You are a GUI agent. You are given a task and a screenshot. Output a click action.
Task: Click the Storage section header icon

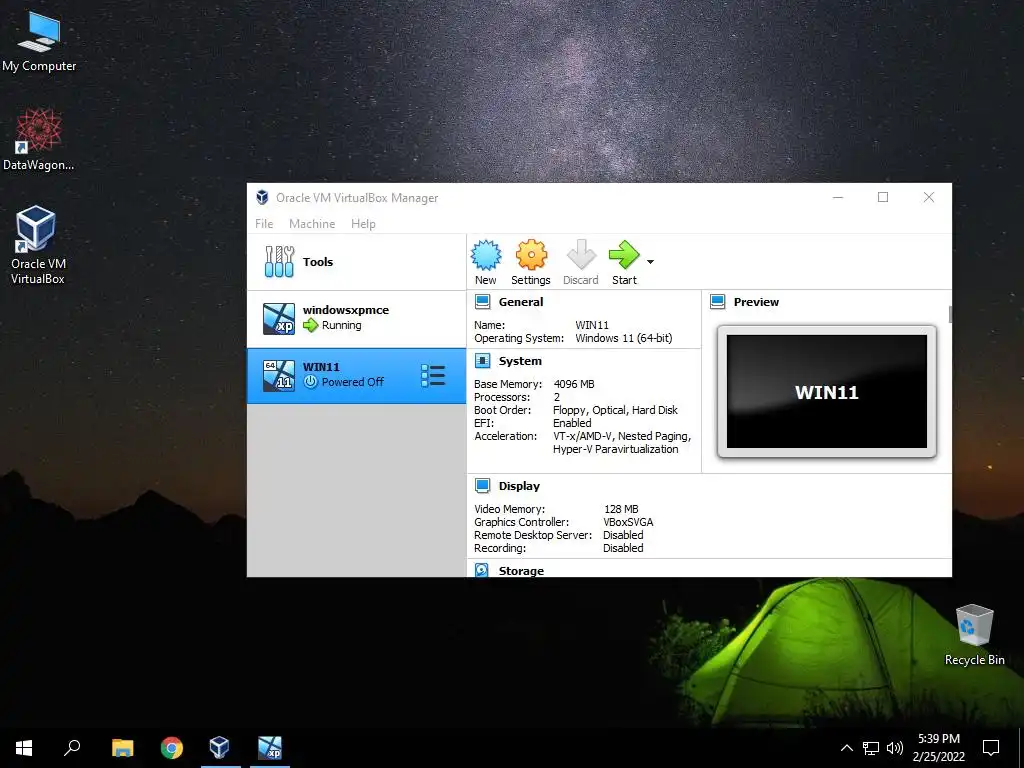tap(482, 570)
